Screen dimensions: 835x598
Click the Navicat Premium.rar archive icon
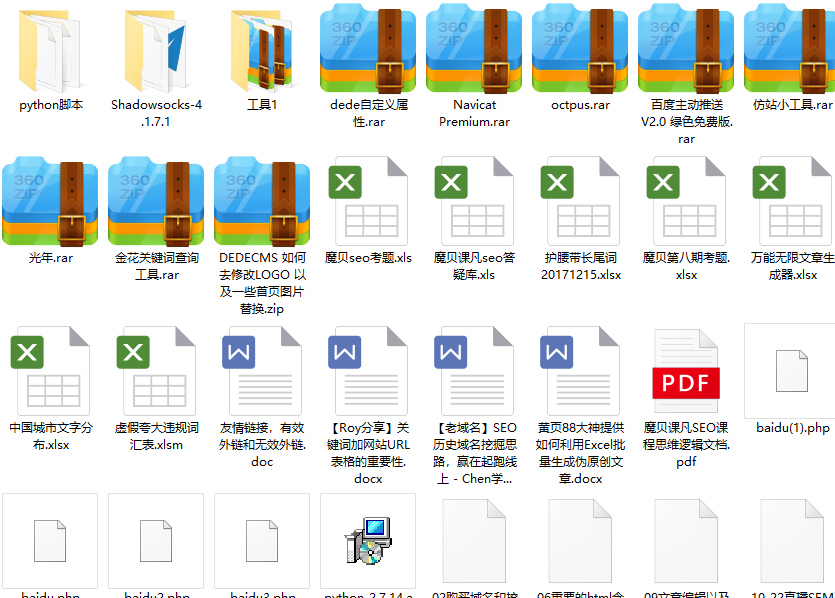coord(474,49)
